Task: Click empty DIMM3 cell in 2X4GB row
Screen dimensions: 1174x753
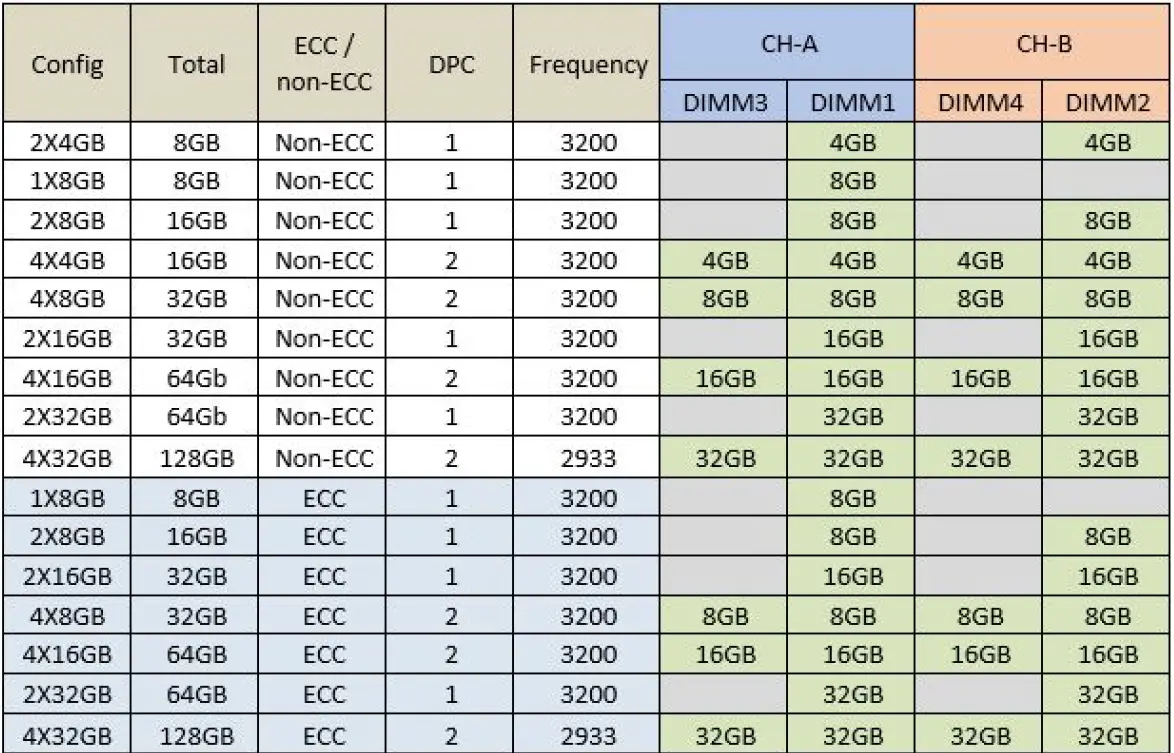Action: click(x=723, y=142)
